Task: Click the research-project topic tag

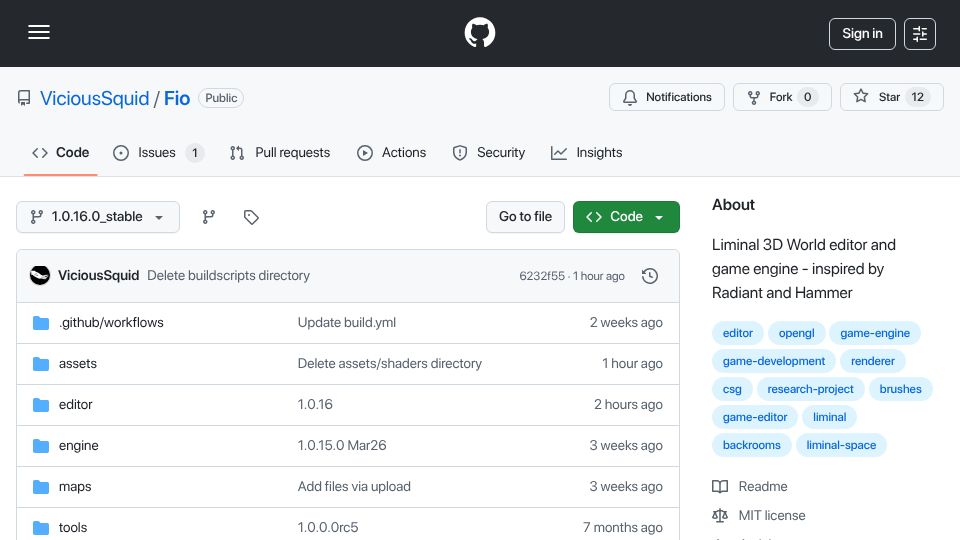Action: 810,389
